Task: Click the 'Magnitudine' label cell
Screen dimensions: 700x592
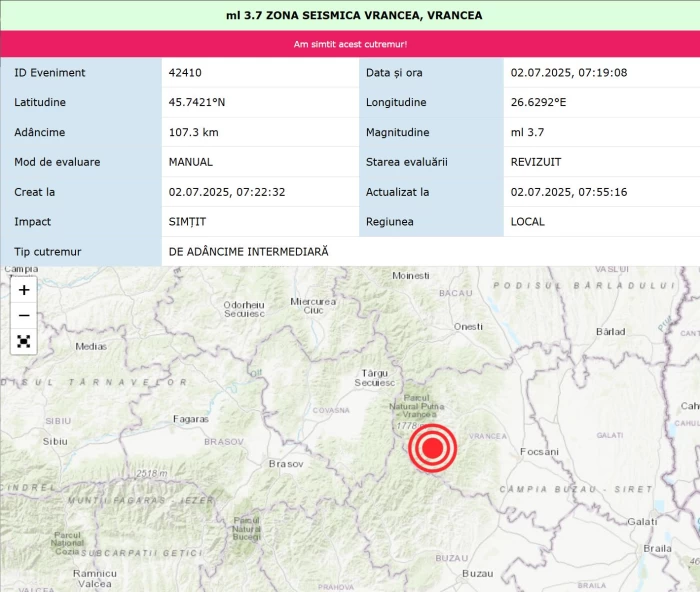Action: pyautogui.click(x=431, y=132)
